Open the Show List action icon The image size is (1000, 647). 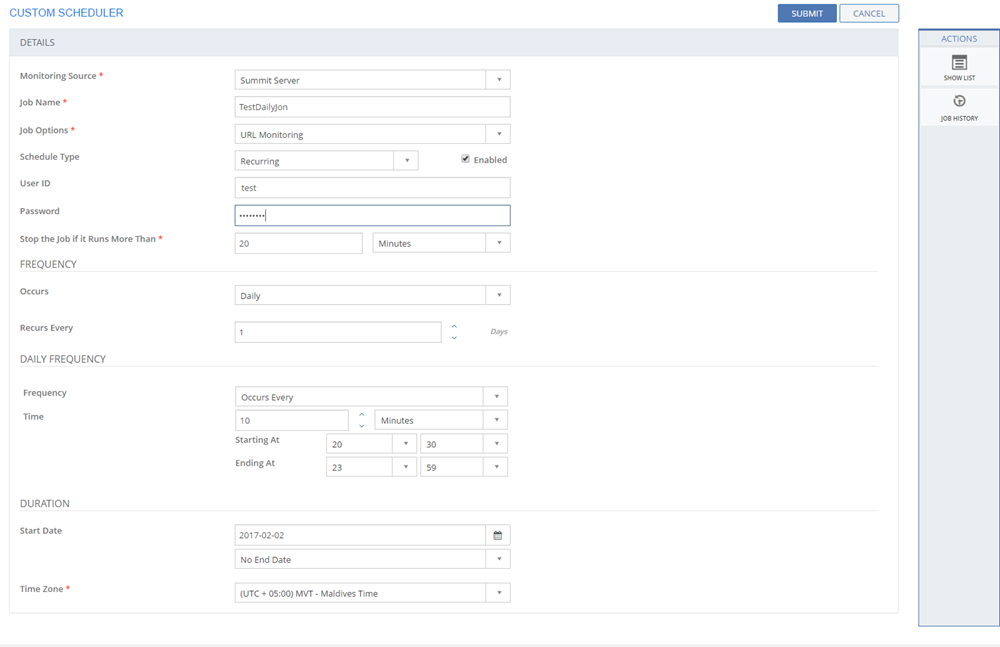click(959, 64)
